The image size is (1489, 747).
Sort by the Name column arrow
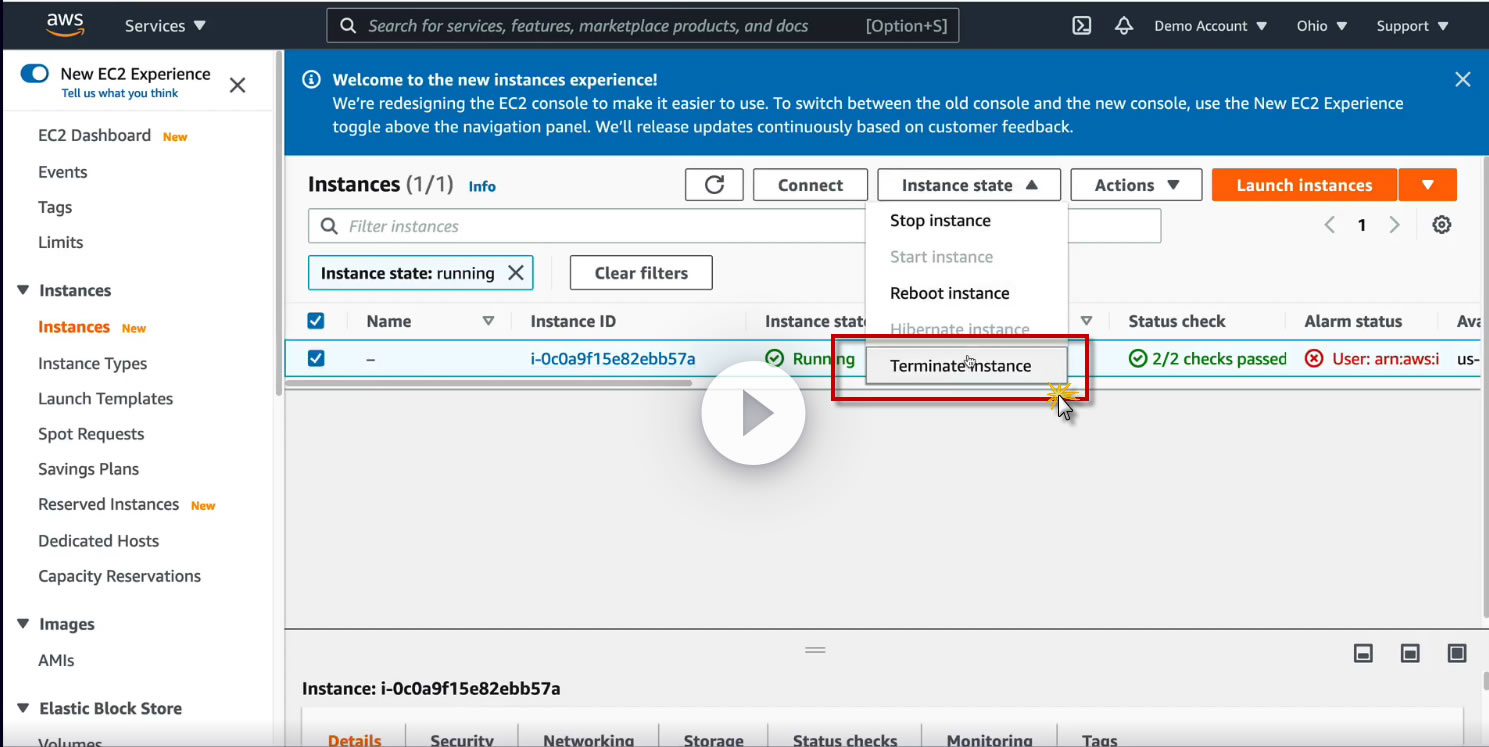click(488, 321)
